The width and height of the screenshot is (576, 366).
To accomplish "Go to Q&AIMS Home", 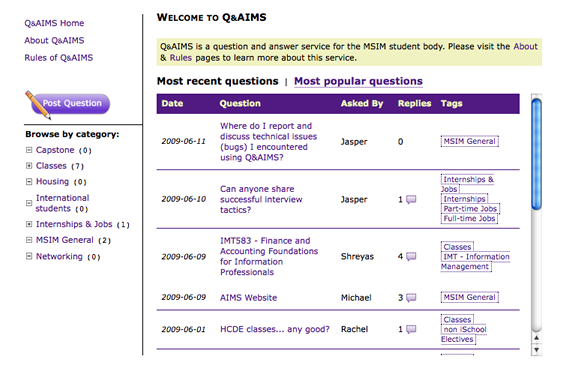I will coord(54,23).
